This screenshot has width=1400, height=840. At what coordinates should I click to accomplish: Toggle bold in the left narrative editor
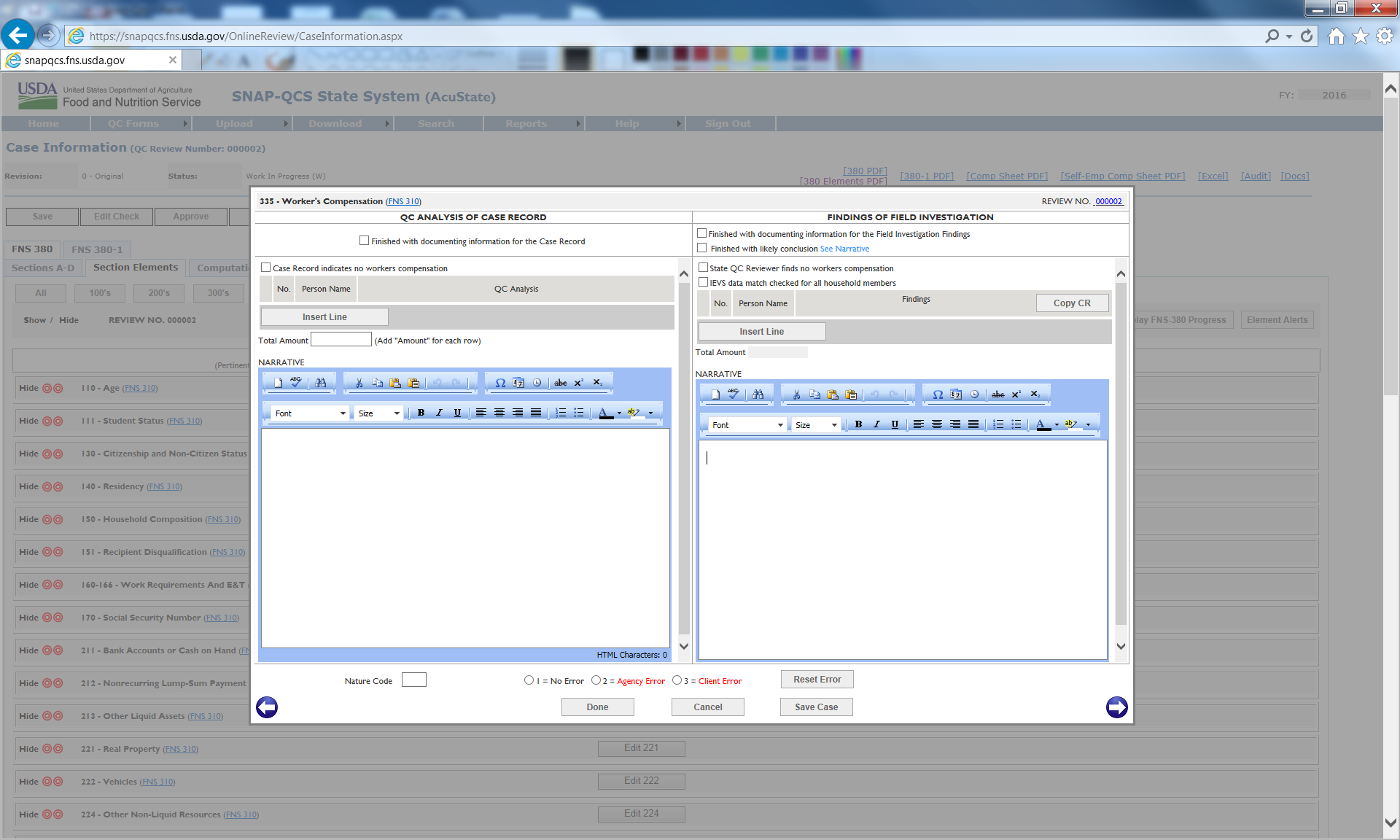click(421, 413)
